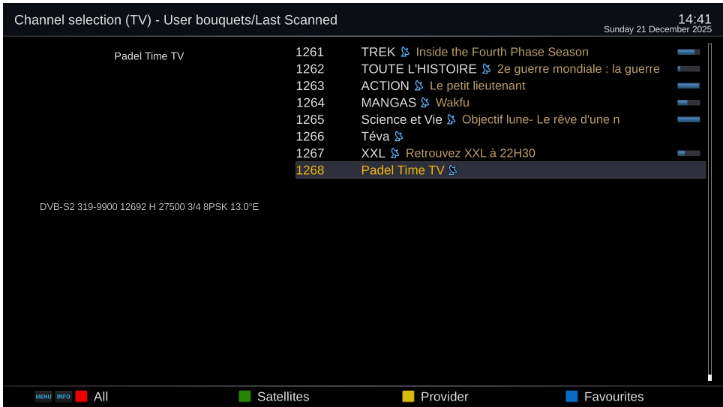The image size is (723, 407).
Task: Click the TREK programme progress bar
Action: click(x=688, y=52)
